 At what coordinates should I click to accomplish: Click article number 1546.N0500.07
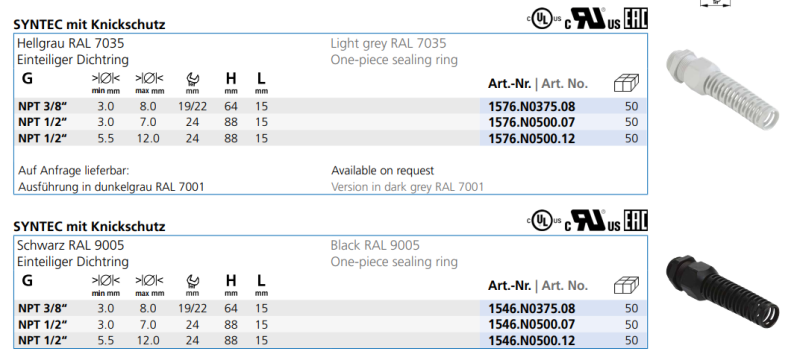click(x=532, y=324)
